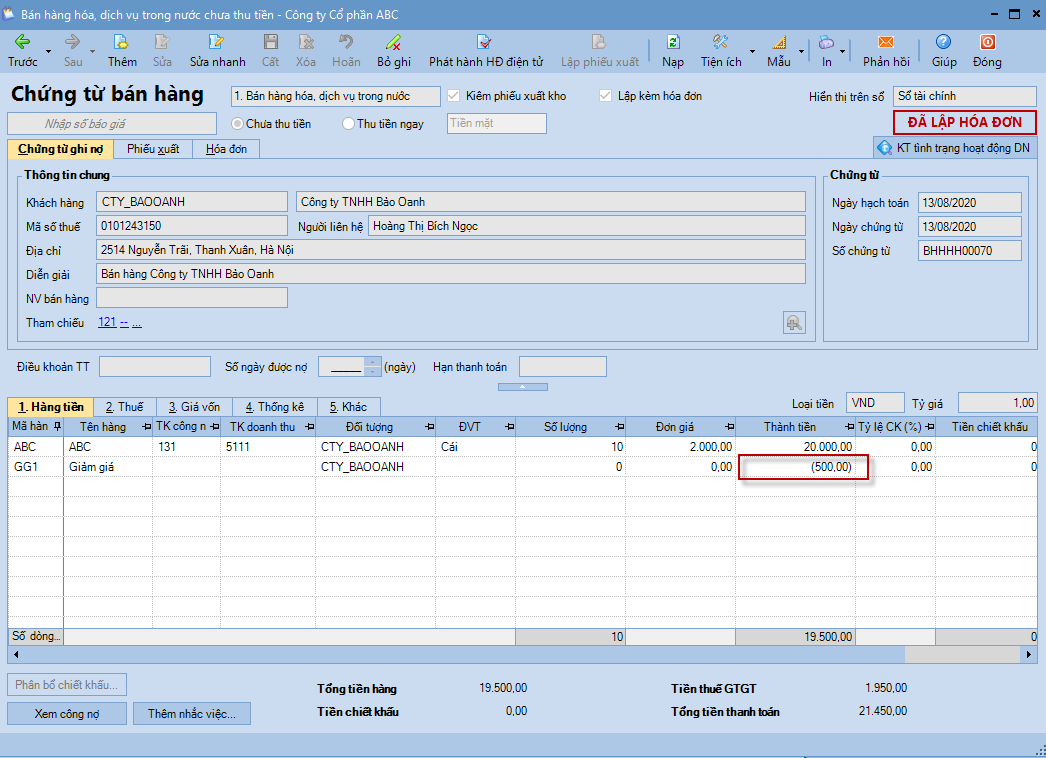Image resolution: width=1046 pixels, height=758 pixels.
Task: Click the Xóa delete icon
Action: pyautogui.click(x=306, y=43)
